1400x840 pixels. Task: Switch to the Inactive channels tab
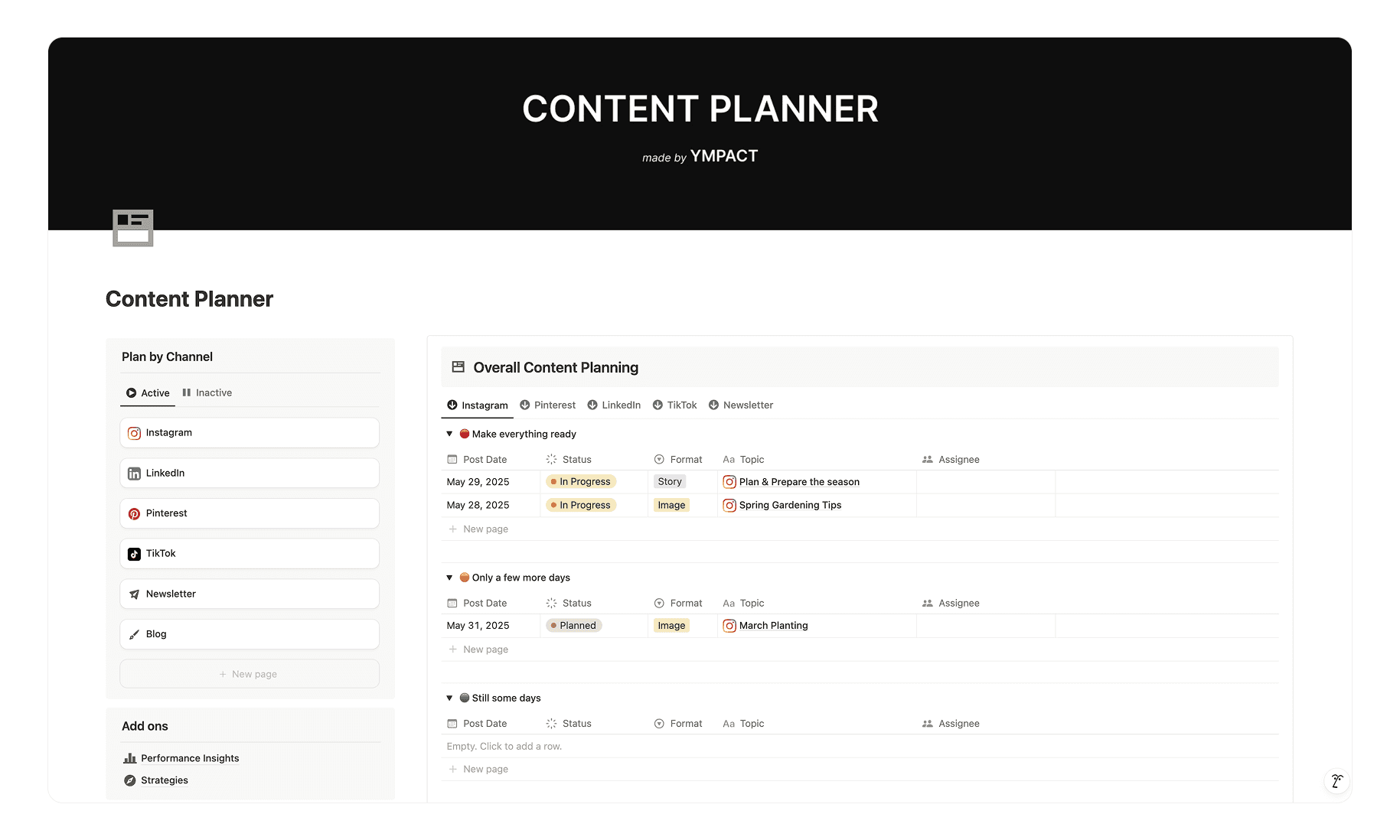click(x=207, y=392)
